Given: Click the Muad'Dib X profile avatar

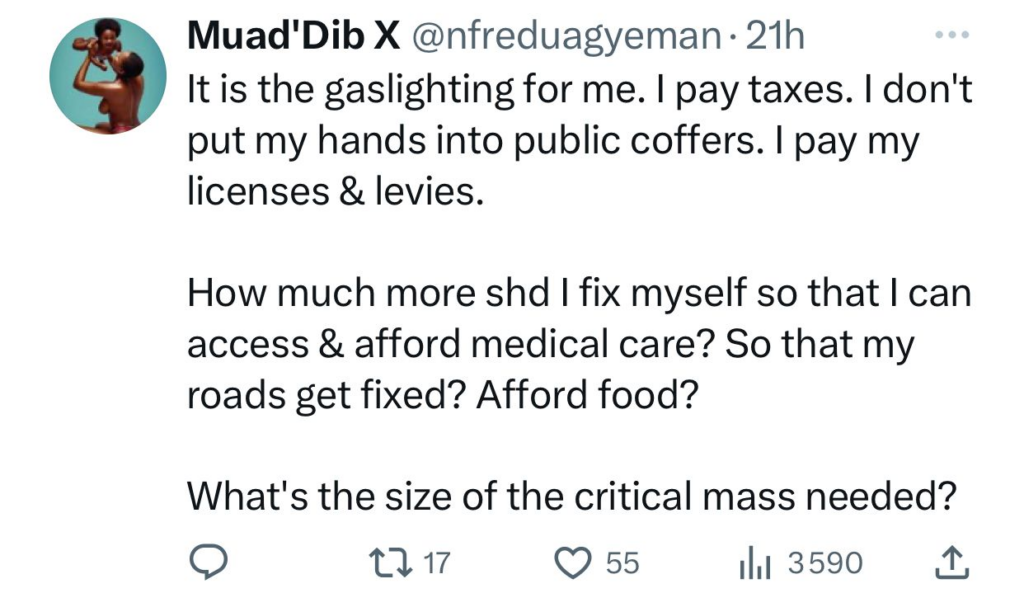Looking at the screenshot, I should click(107, 77).
